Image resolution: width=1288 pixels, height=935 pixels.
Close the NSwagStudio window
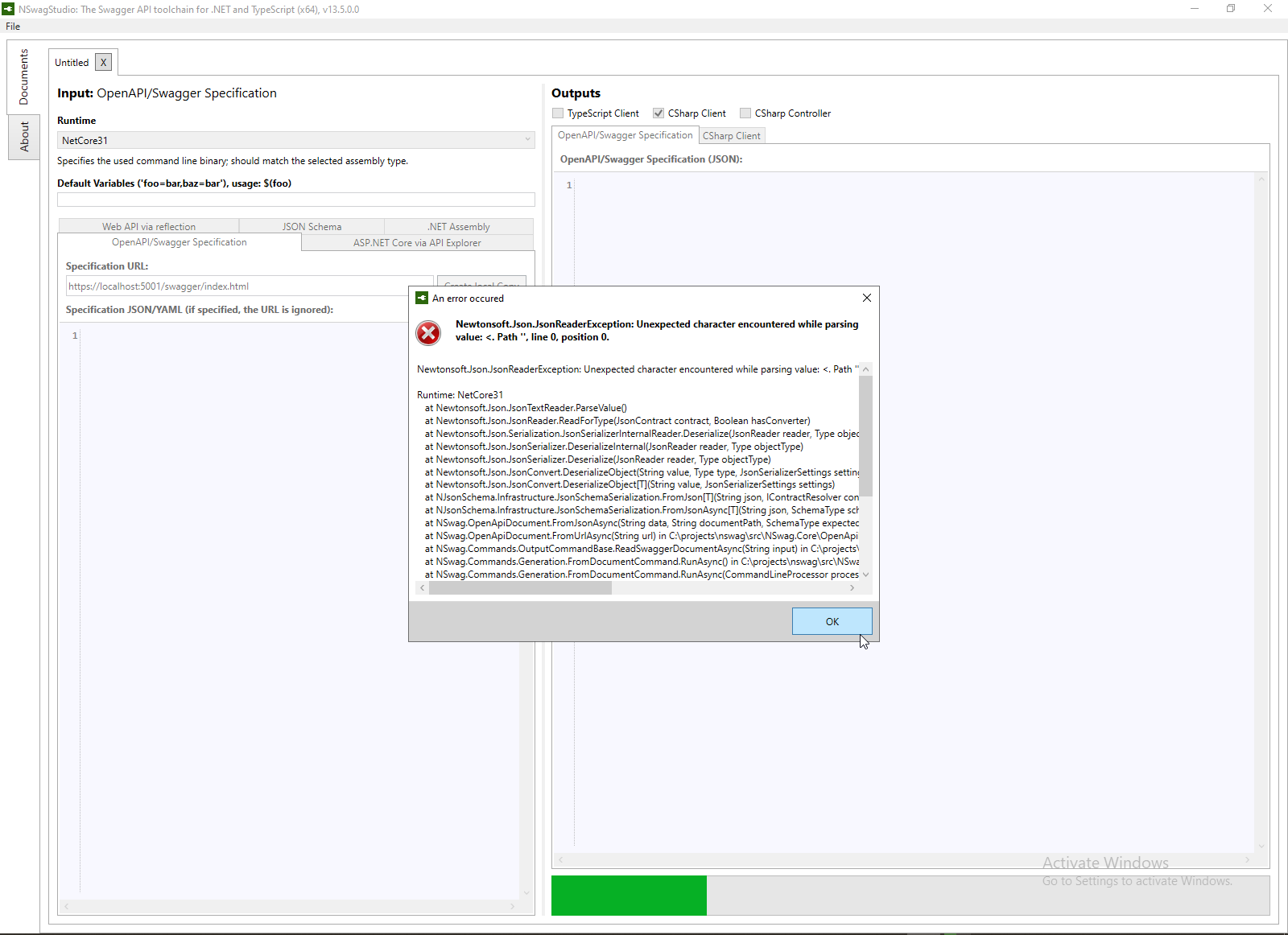pos(1268,9)
